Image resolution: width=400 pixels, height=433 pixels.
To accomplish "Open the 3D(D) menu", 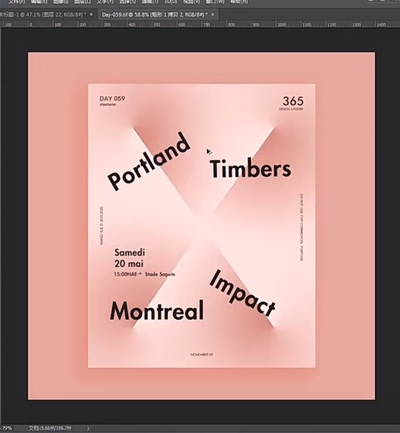I will point(170,2).
